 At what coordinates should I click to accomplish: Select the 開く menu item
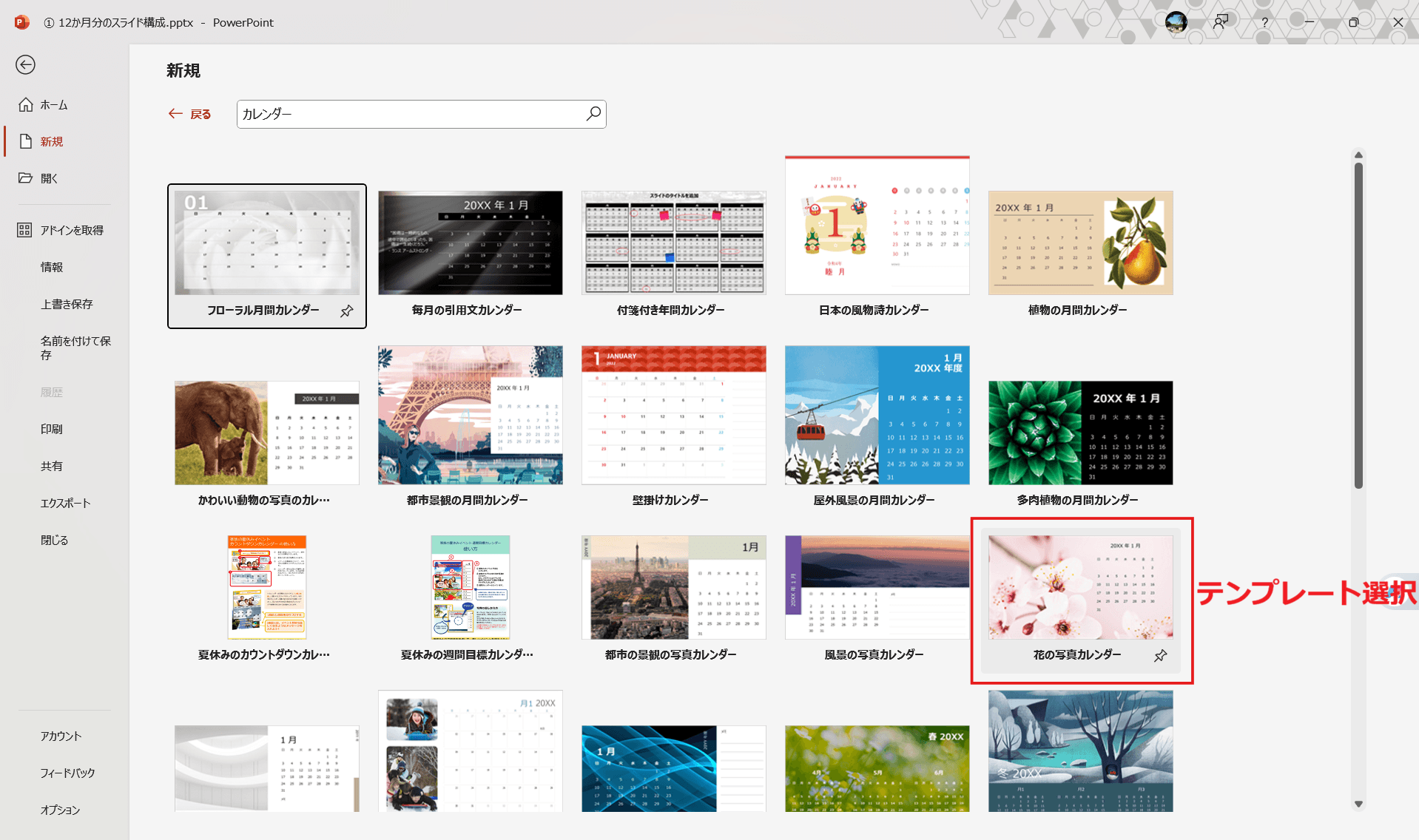point(49,178)
